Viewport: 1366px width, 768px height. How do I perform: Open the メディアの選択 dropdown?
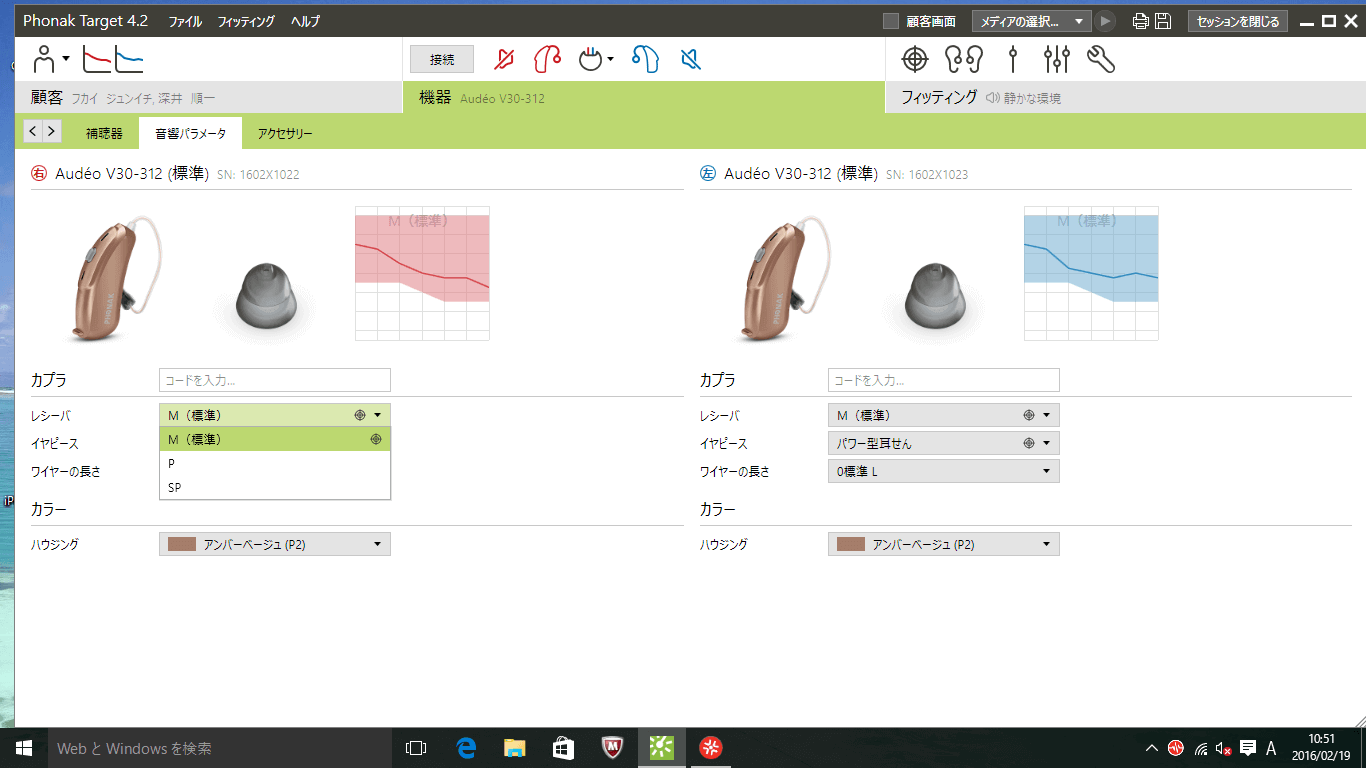(1033, 21)
